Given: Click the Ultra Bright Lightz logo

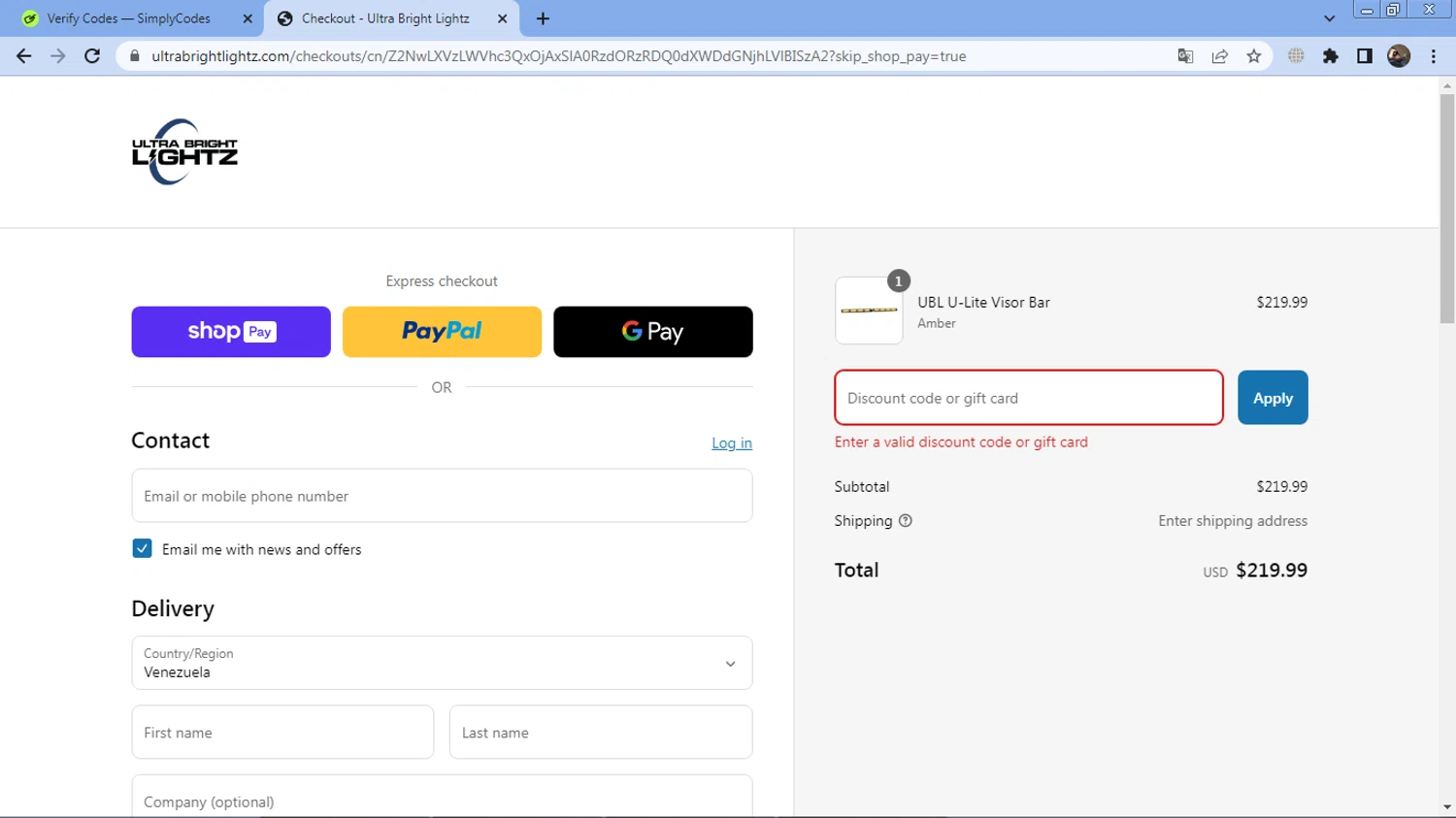Looking at the screenshot, I should (x=184, y=152).
